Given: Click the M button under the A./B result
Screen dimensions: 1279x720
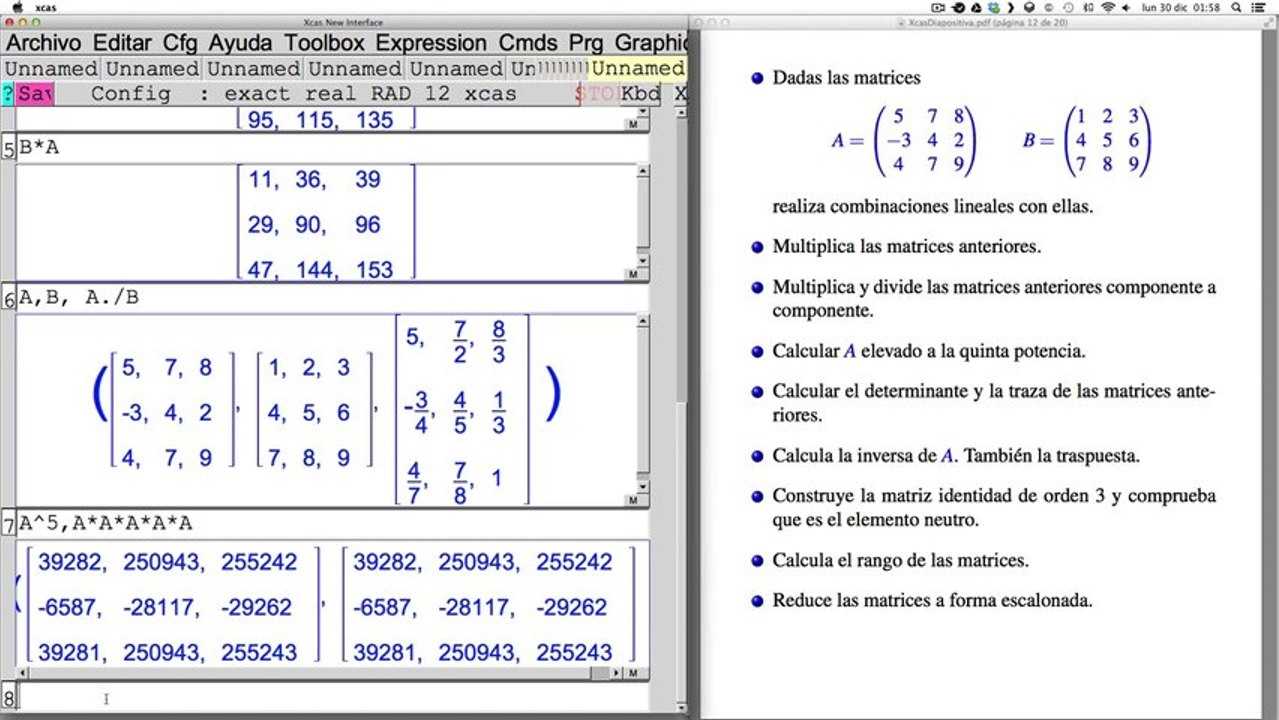Looking at the screenshot, I should tap(633, 500).
